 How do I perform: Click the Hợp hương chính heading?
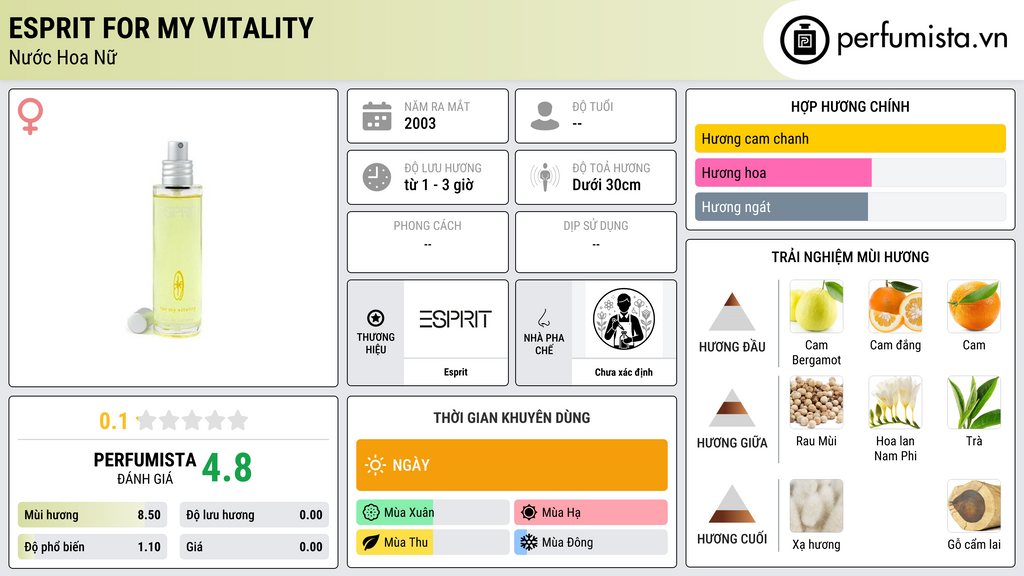point(850,106)
